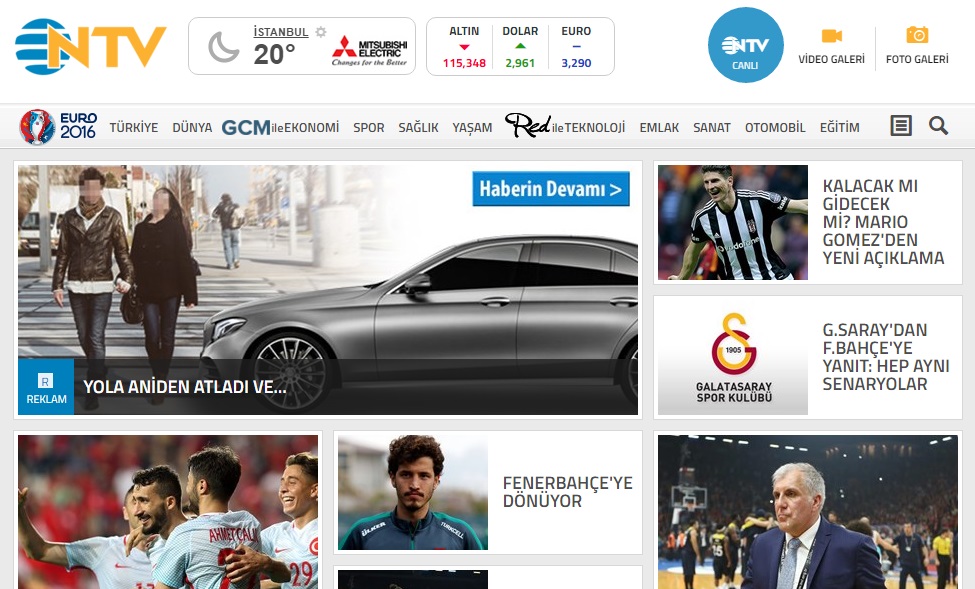Click the grey car in the advertisement banner
Image resolution: width=975 pixels, height=589 pixels.
pyautogui.click(x=420, y=322)
